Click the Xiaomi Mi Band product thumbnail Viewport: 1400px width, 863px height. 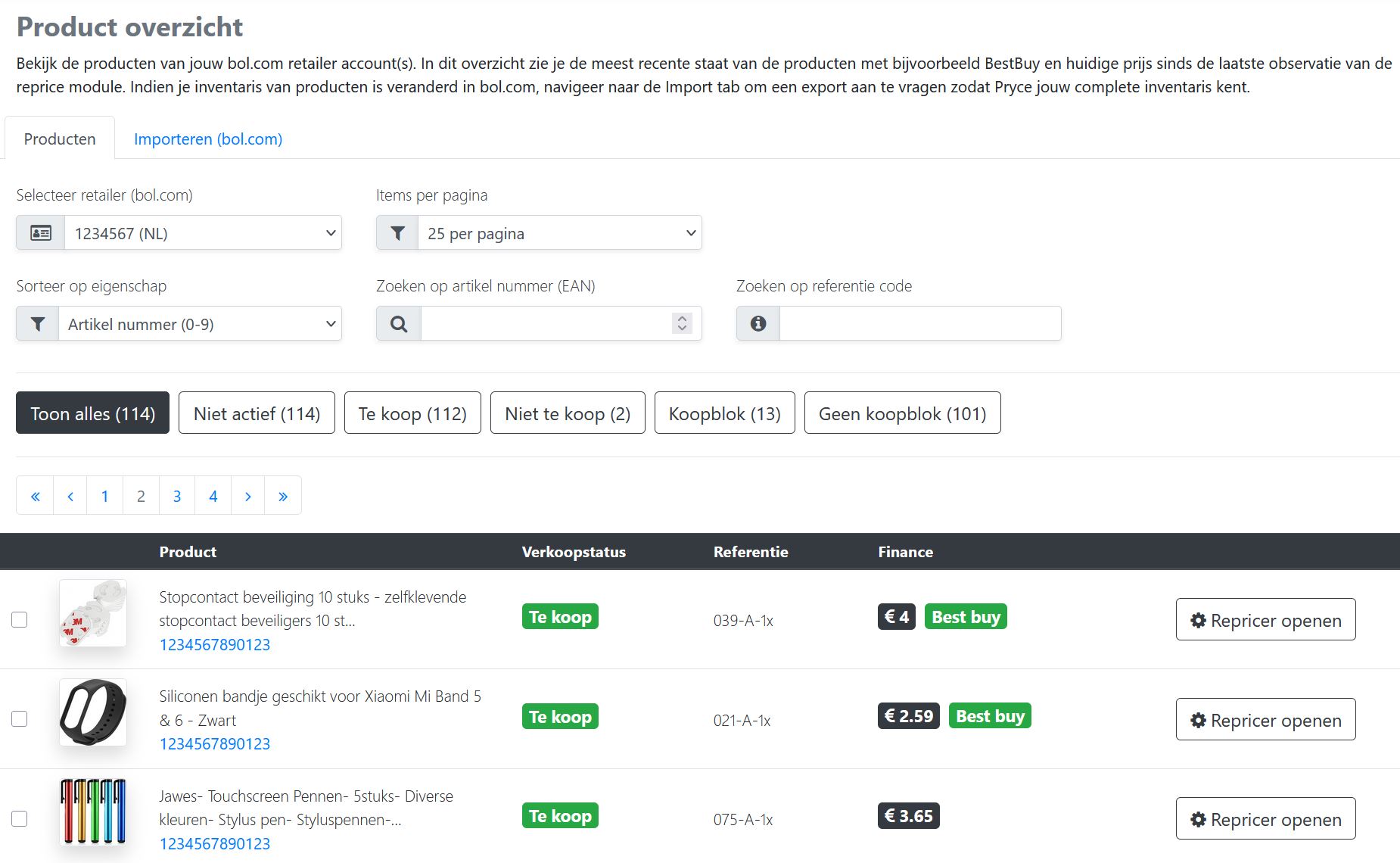(92, 712)
